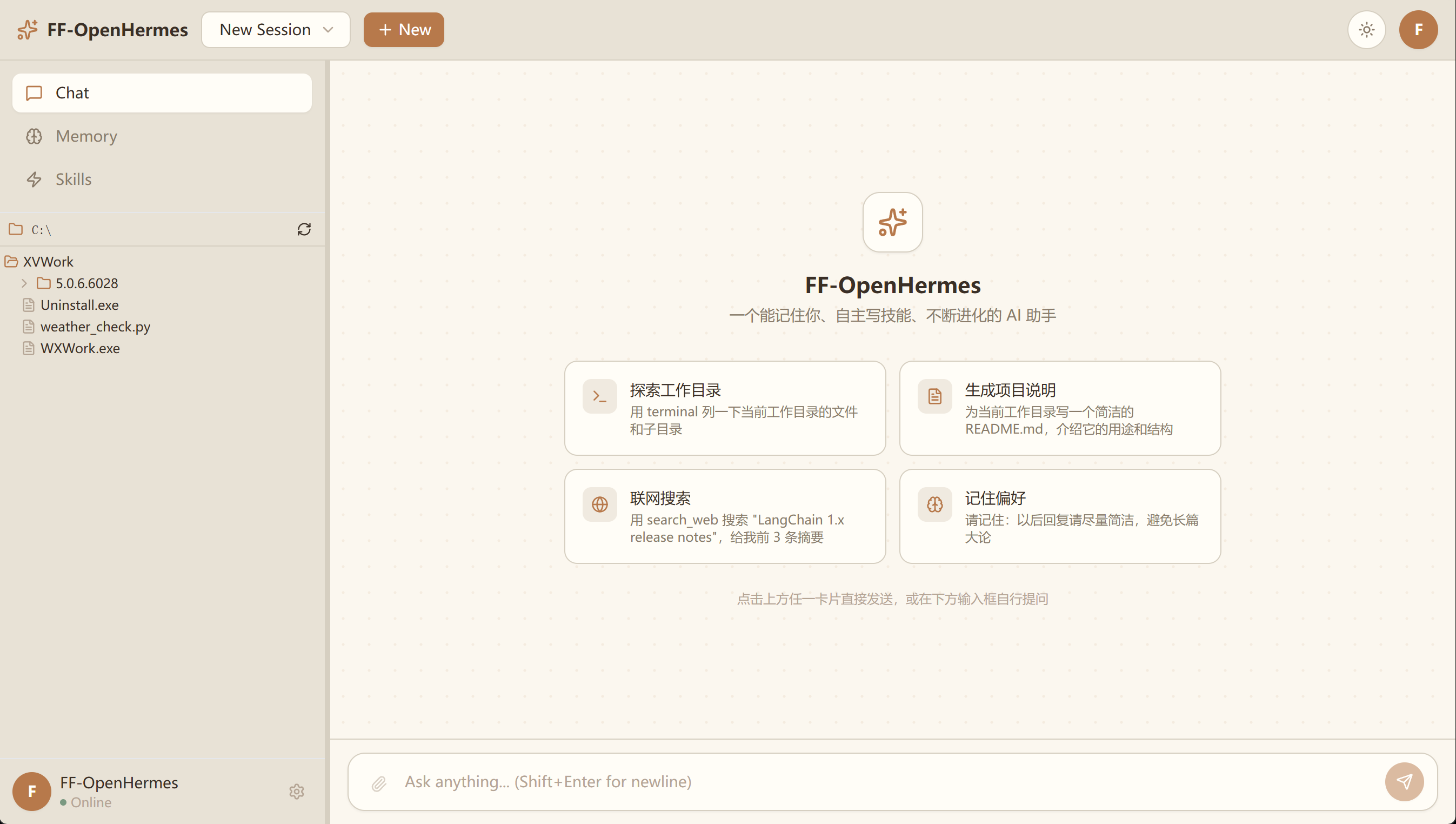Click the terminal prompt icon on 探索工作目录 card
The image size is (1456, 824).
599,396
